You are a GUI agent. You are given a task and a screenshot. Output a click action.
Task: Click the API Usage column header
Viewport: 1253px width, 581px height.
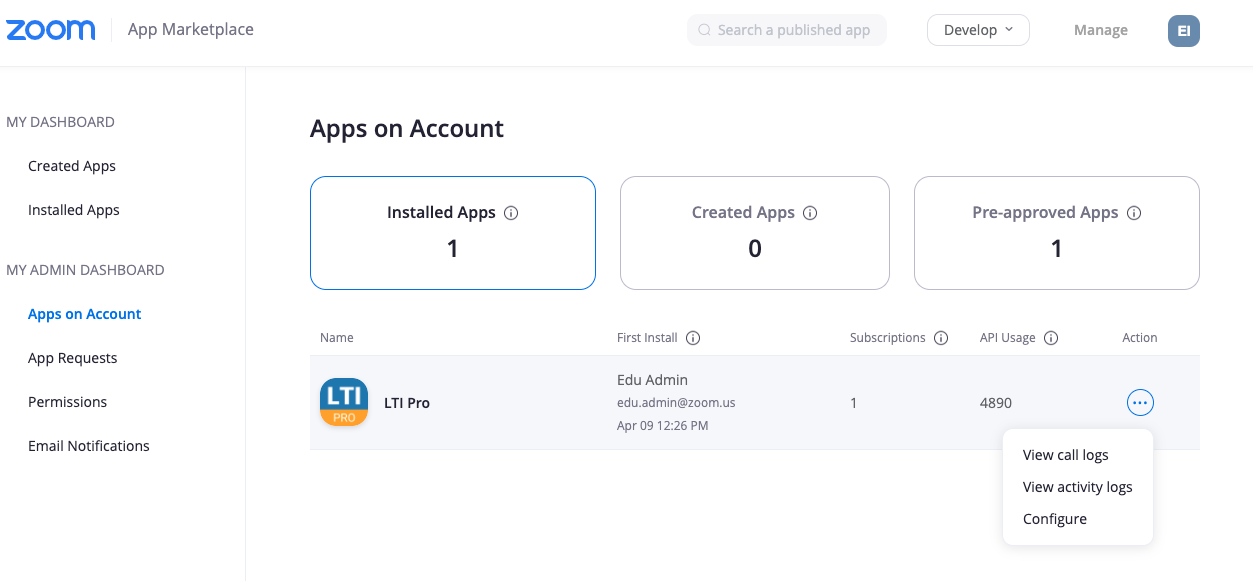click(x=1008, y=338)
